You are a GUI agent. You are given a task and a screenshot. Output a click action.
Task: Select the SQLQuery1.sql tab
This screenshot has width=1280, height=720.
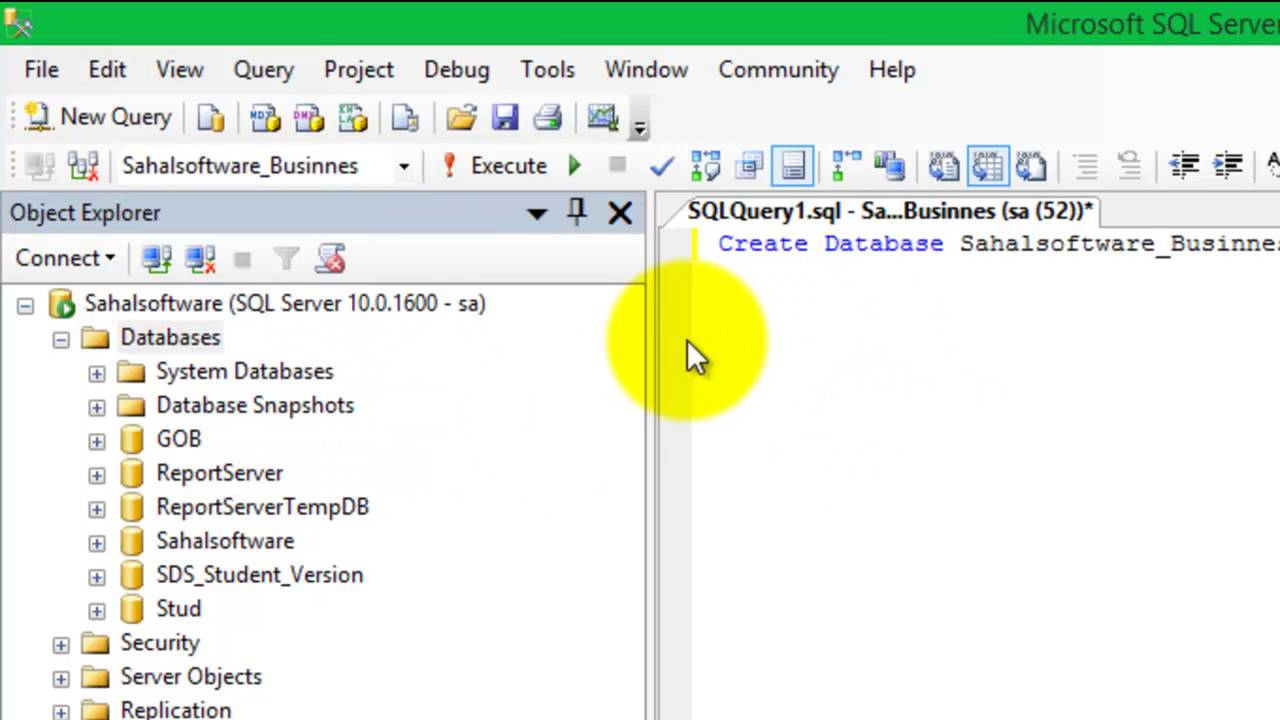890,211
